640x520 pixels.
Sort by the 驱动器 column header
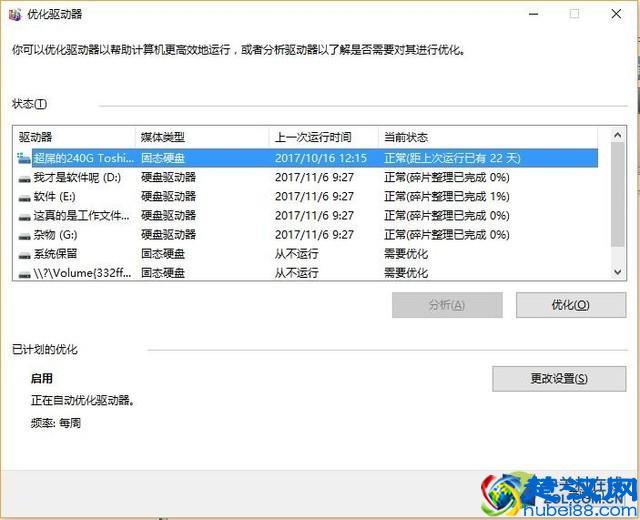click(74, 137)
